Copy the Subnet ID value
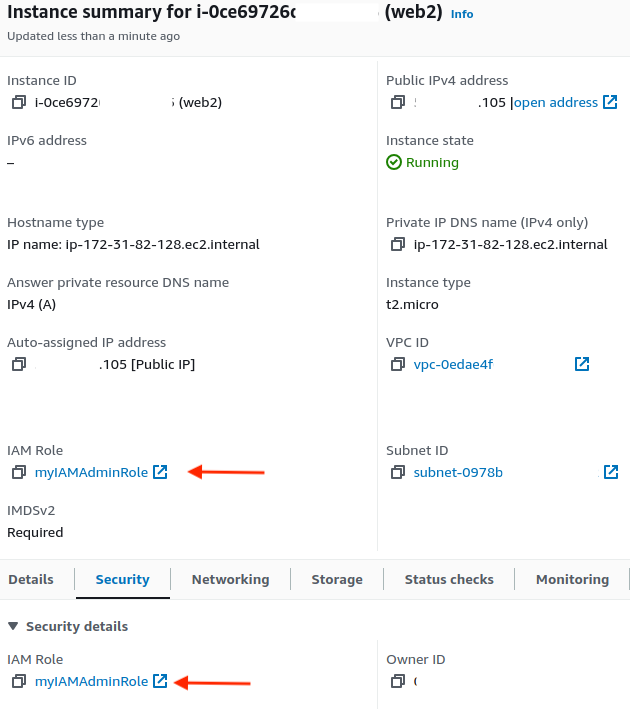The height and width of the screenshot is (709, 630). point(398,472)
